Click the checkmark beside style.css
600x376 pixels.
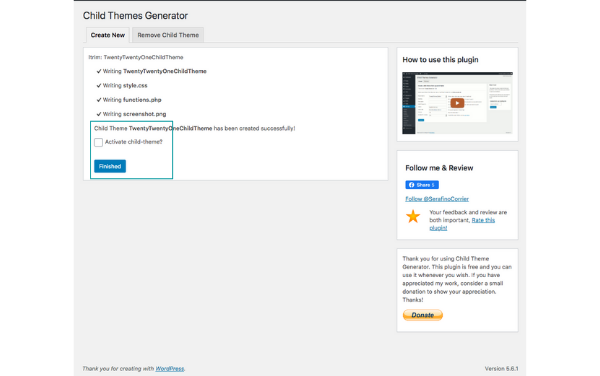click(x=99, y=86)
